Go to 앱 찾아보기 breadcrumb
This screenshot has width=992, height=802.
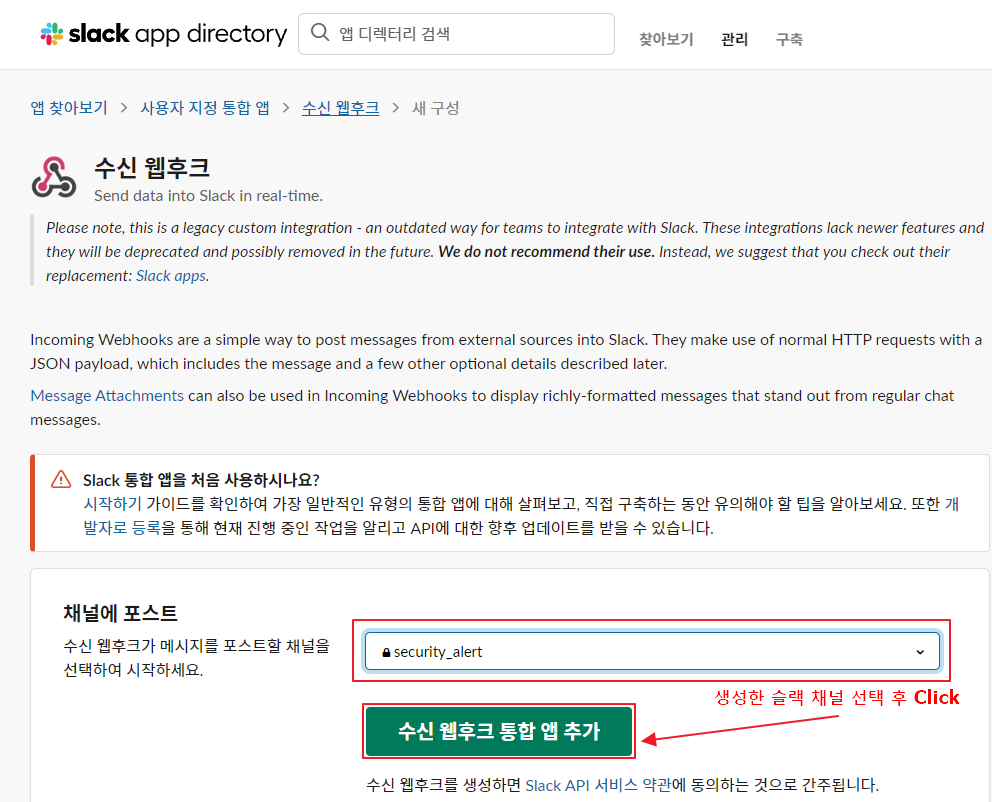(69, 108)
